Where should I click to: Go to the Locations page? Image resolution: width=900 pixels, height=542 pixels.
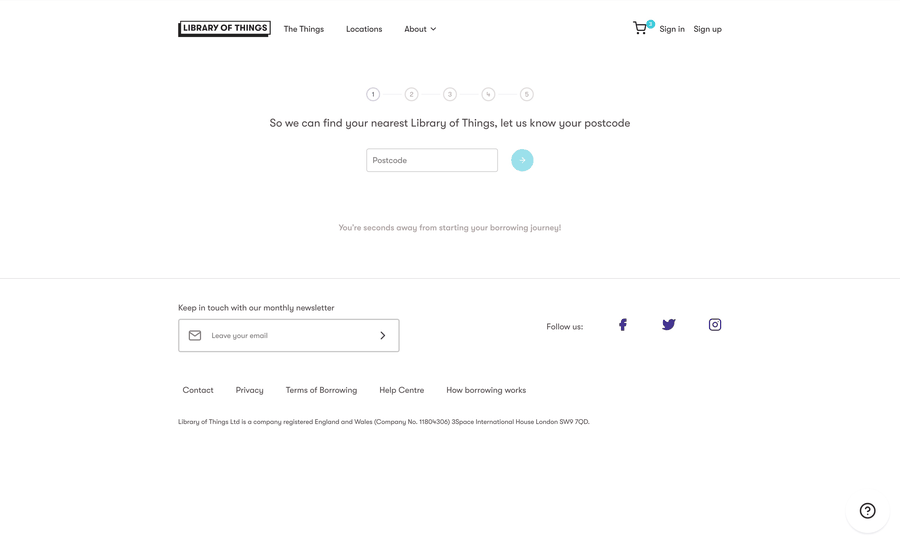[x=364, y=29]
